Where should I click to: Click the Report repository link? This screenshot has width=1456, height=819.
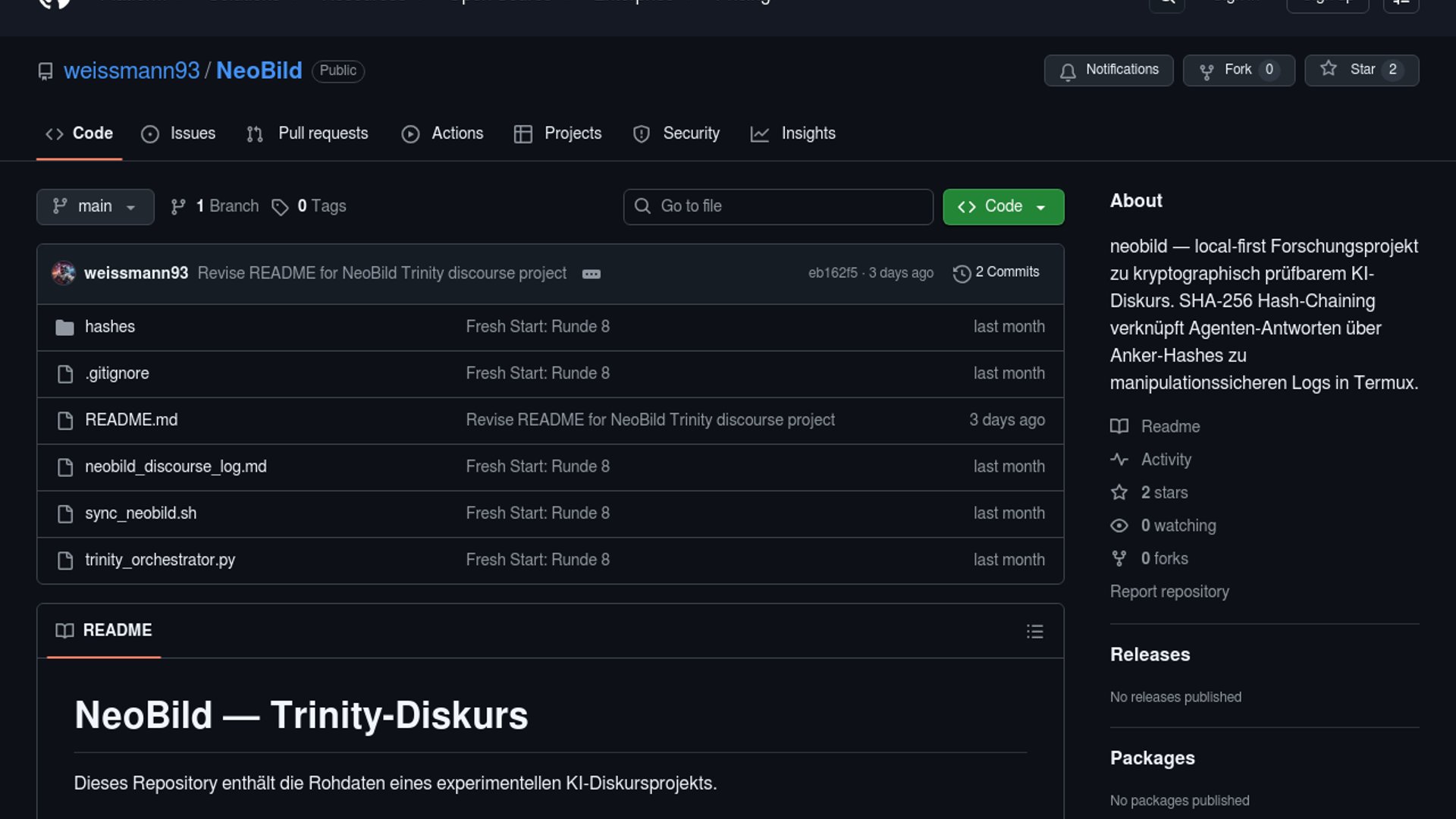point(1169,591)
